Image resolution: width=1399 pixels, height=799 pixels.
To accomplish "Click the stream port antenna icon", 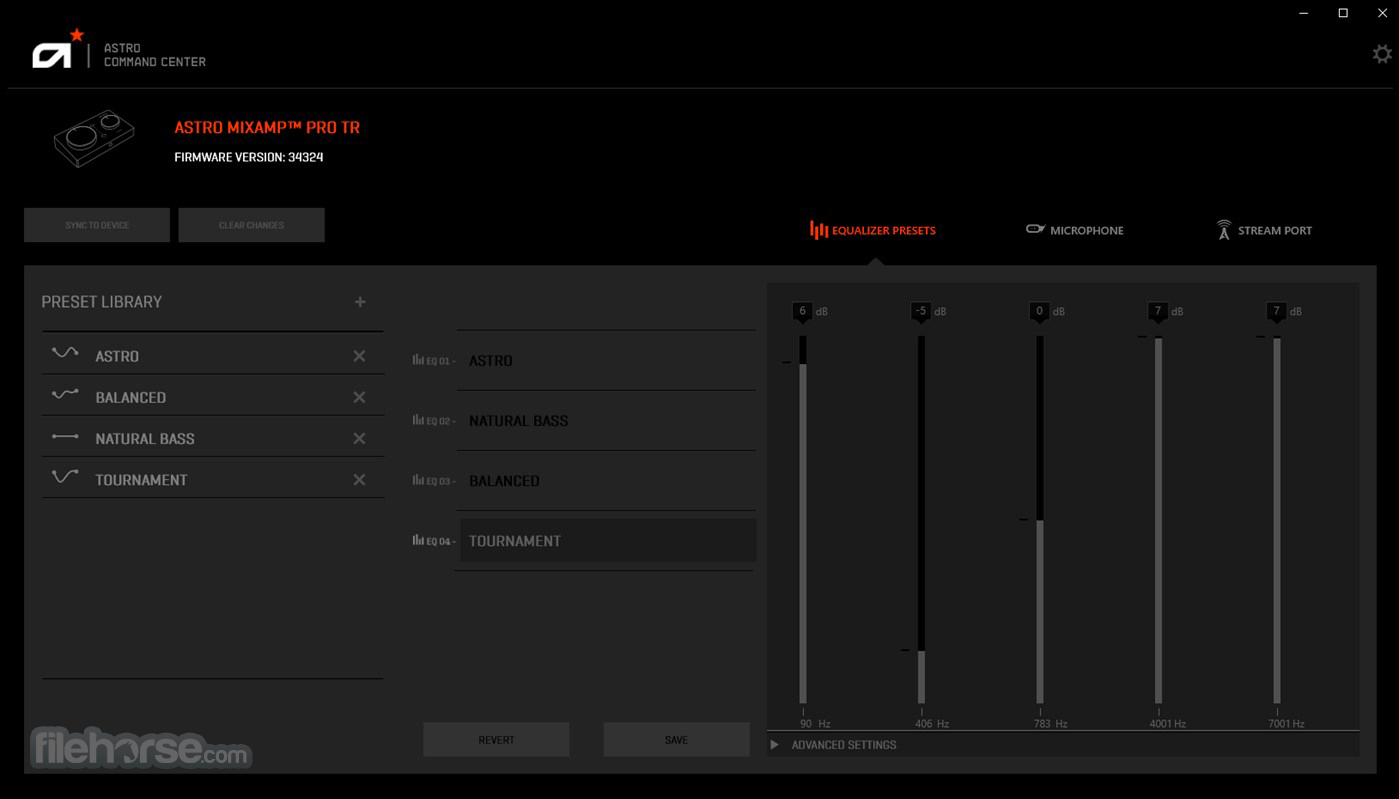I will [1223, 230].
